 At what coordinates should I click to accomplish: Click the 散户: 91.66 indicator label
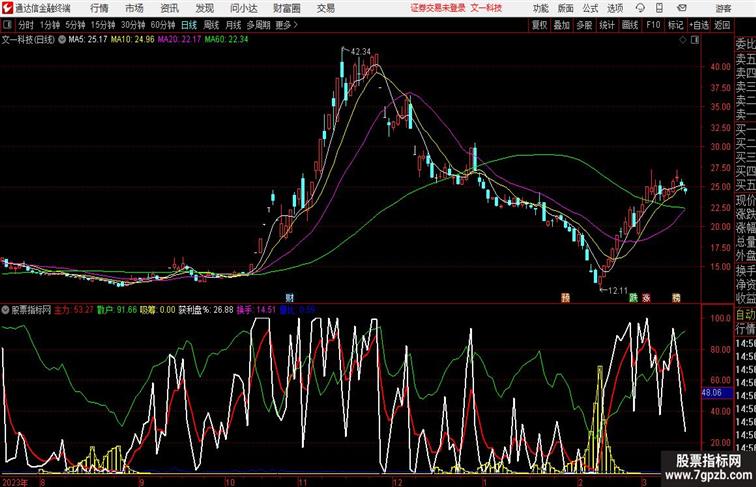[117, 310]
